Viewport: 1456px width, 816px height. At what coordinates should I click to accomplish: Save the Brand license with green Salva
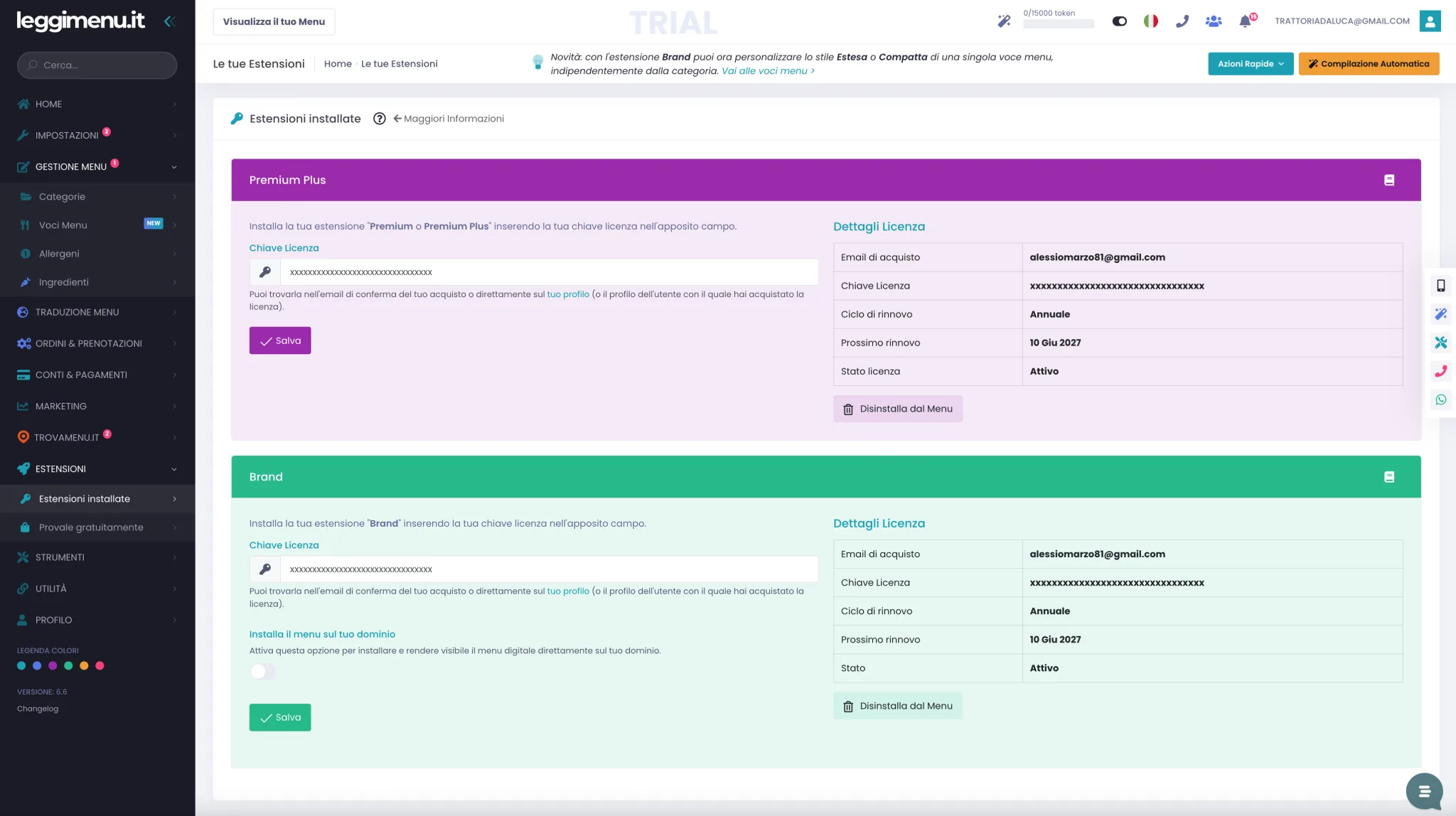[x=280, y=717]
